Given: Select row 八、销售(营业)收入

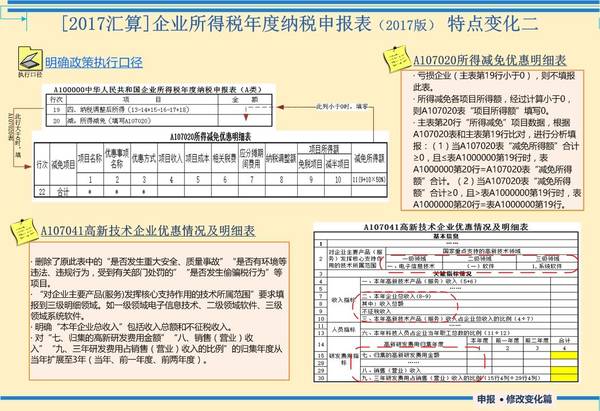Looking at the screenshot, I should pos(414,370).
